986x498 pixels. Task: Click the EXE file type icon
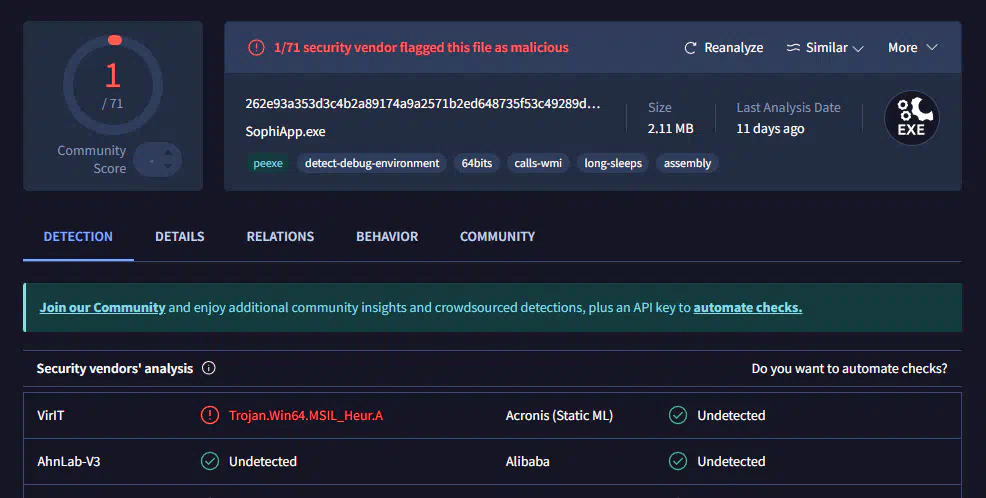click(x=911, y=118)
